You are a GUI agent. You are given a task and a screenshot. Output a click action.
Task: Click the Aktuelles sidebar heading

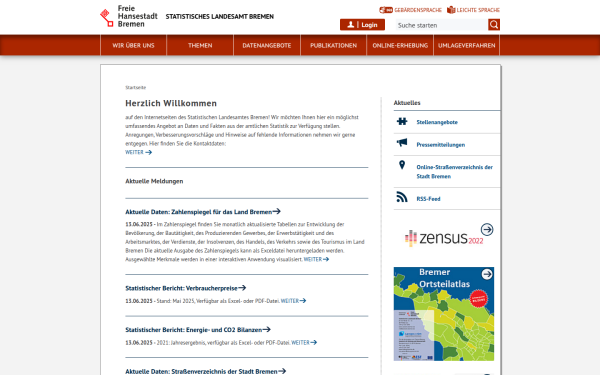tap(407, 103)
